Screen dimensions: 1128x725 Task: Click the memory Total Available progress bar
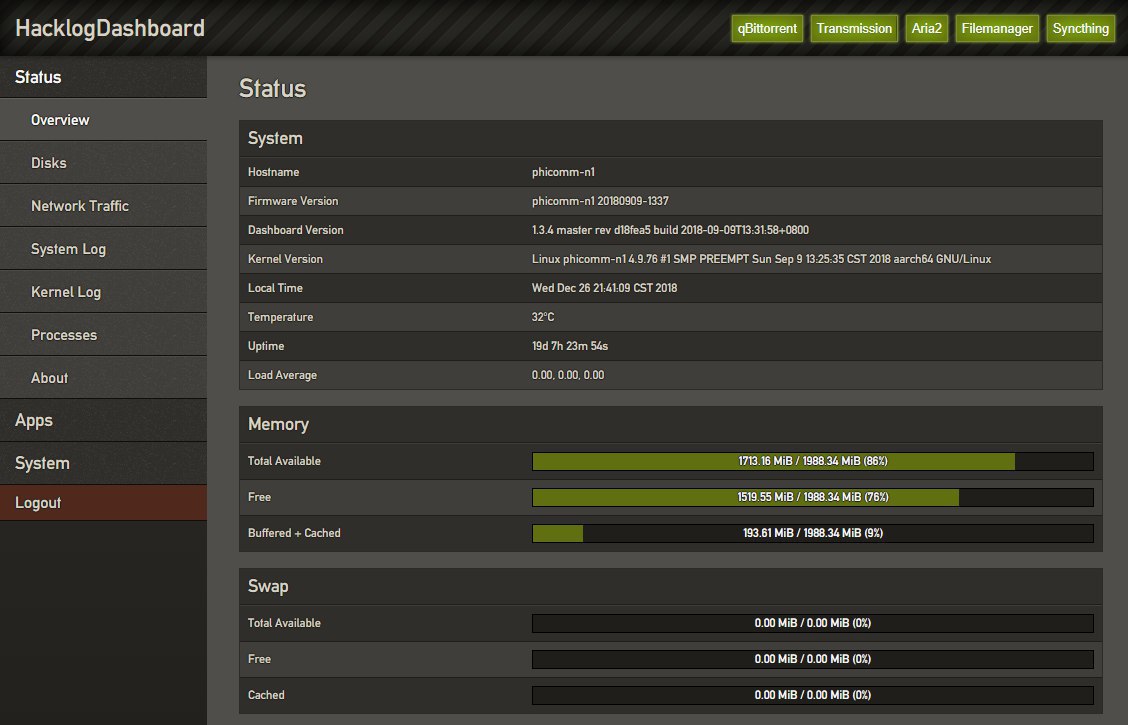click(812, 461)
